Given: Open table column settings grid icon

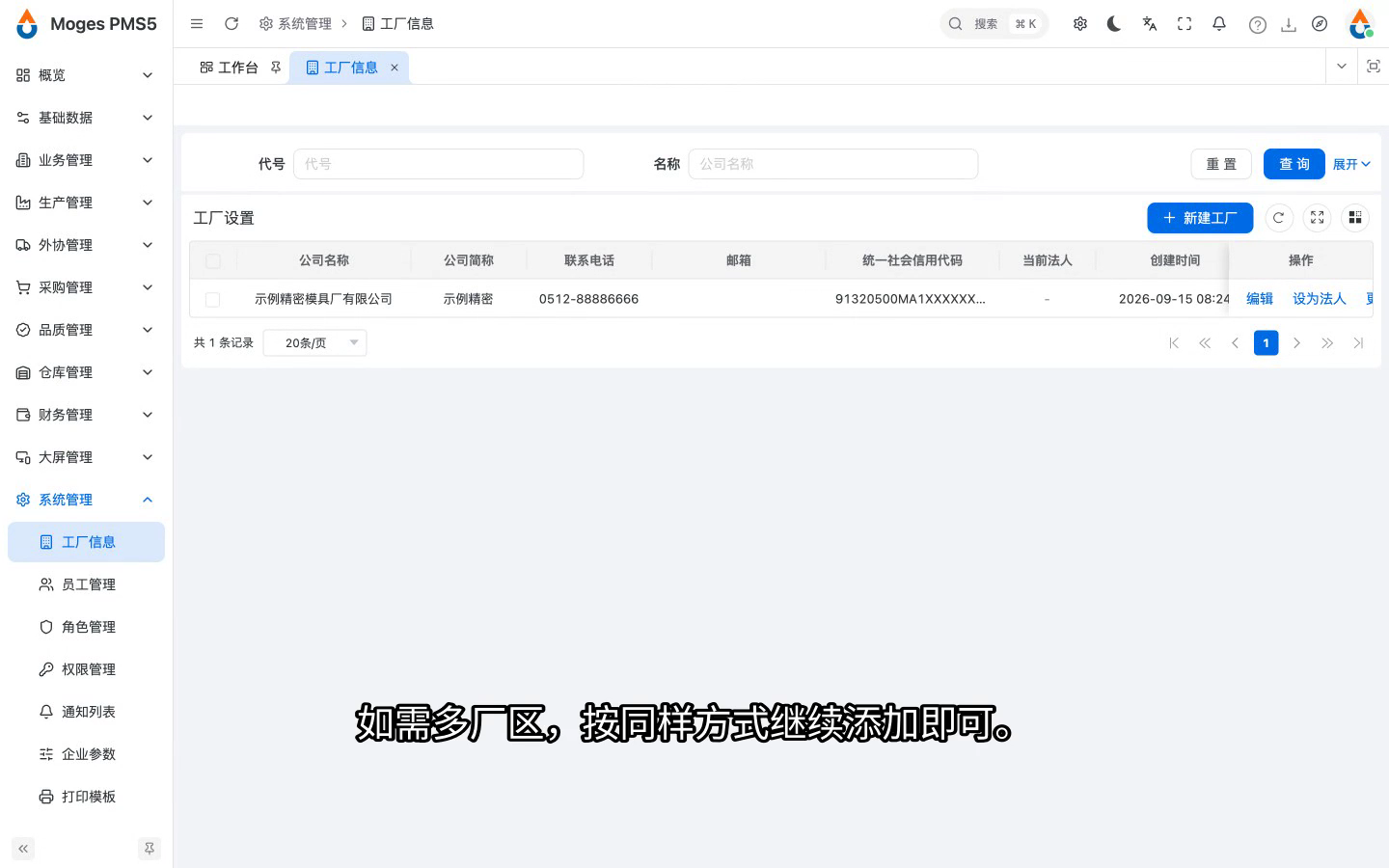Looking at the screenshot, I should [x=1355, y=218].
